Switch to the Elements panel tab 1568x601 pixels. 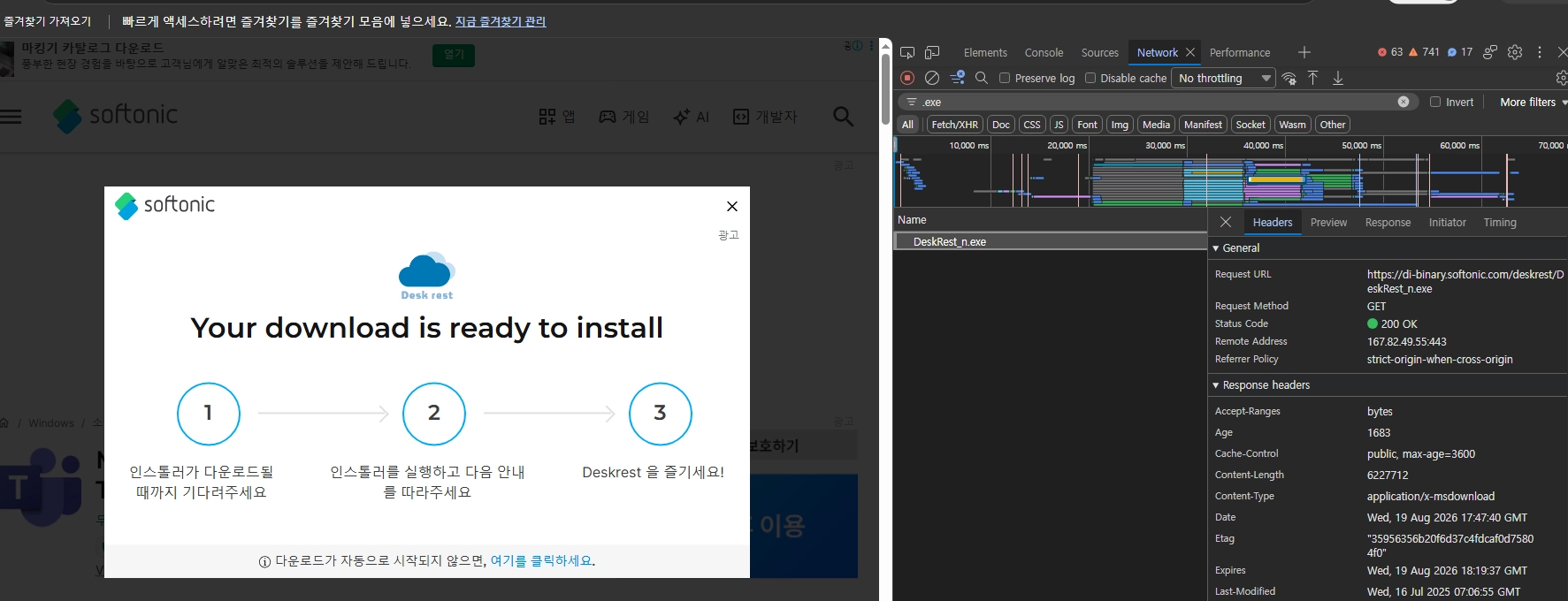(985, 52)
